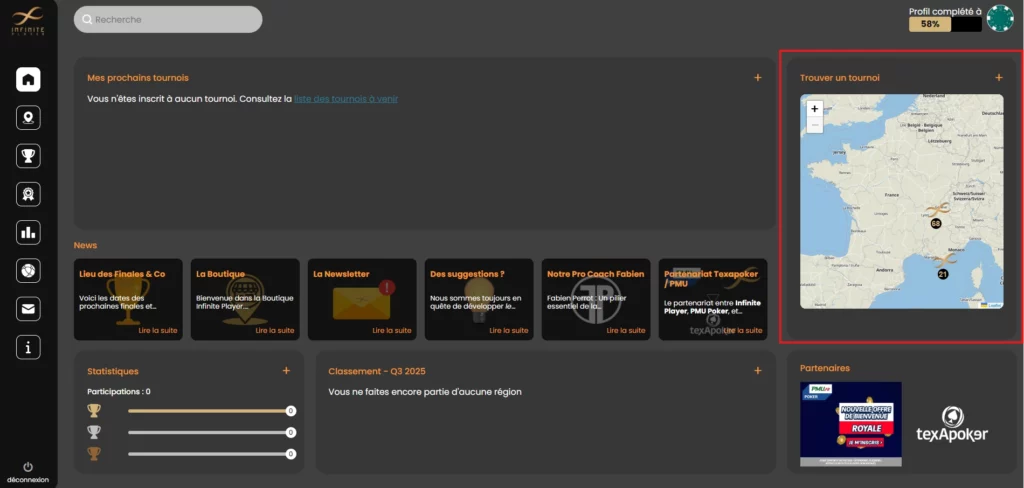Click the map pin location sidebar icon

28,118
